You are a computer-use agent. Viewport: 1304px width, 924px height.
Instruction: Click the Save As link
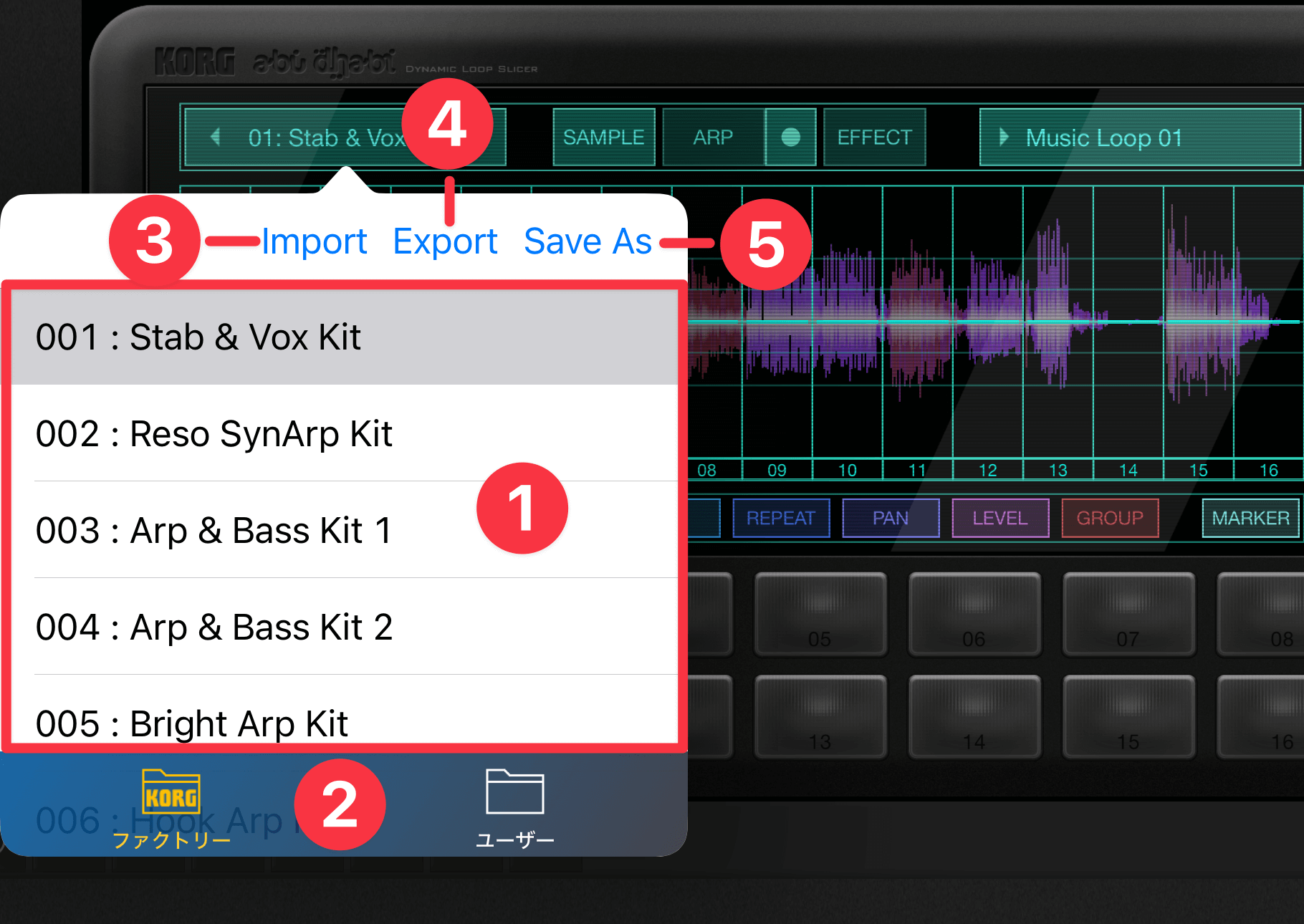(588, 241)
